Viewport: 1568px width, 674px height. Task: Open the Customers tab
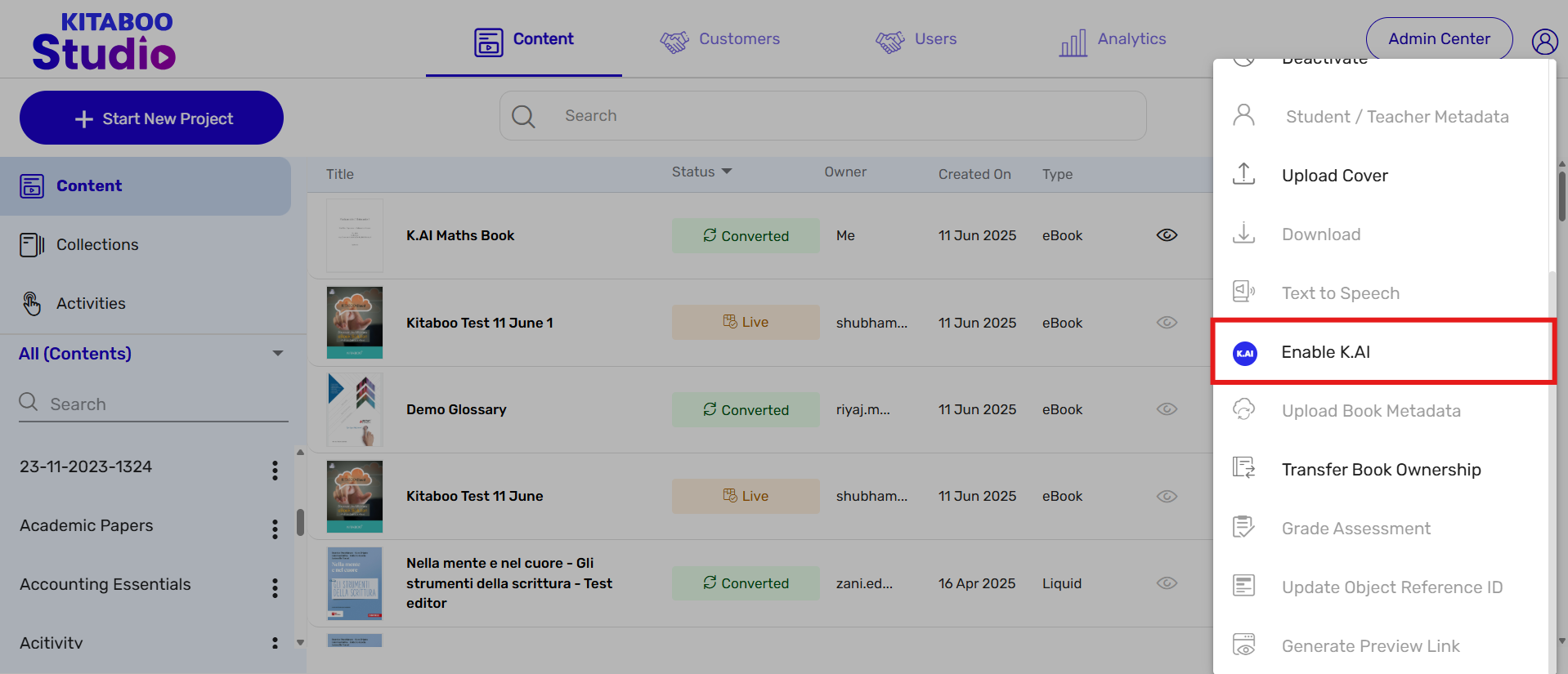(x=719, y=39)
